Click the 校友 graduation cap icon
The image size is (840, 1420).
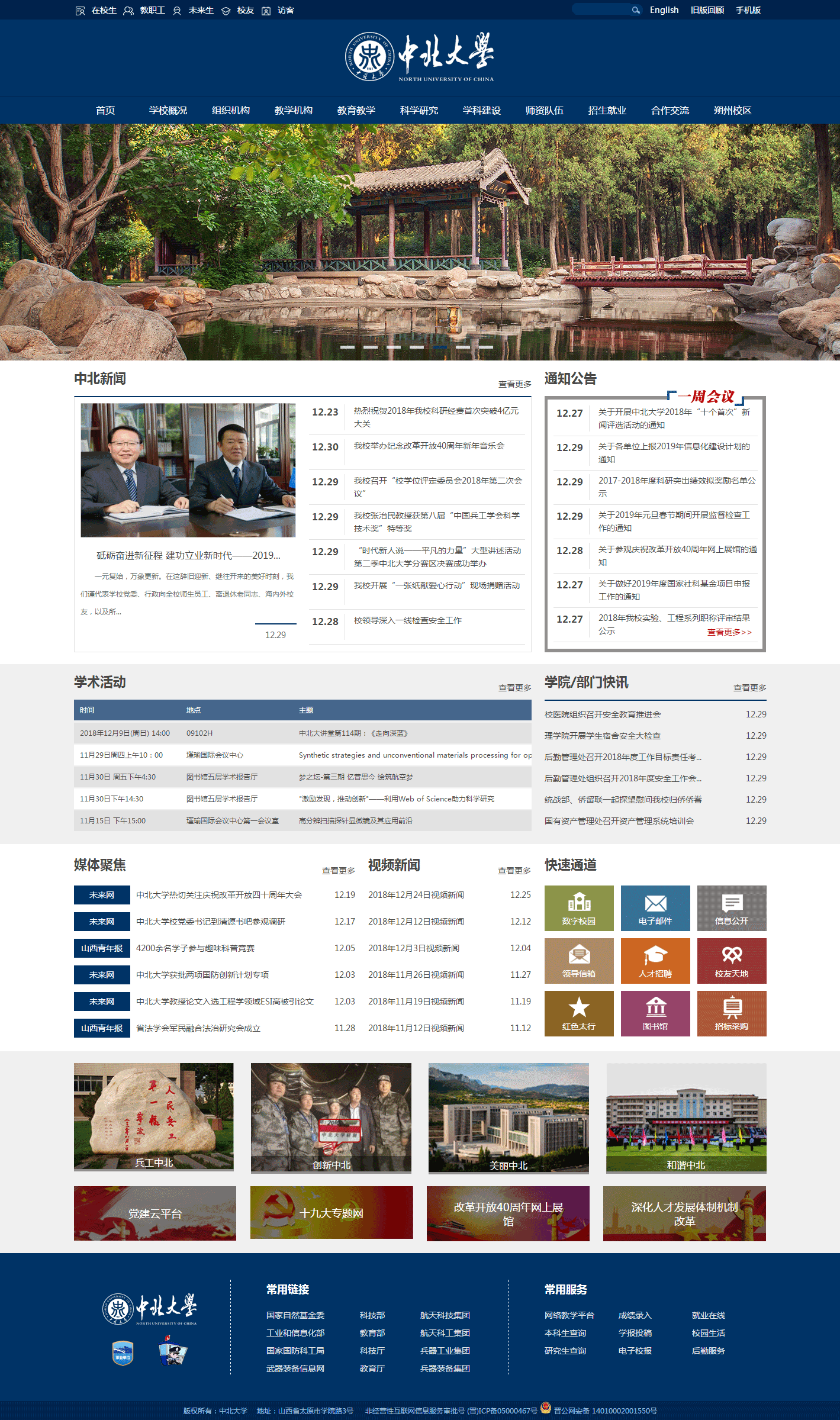(226, 11)
